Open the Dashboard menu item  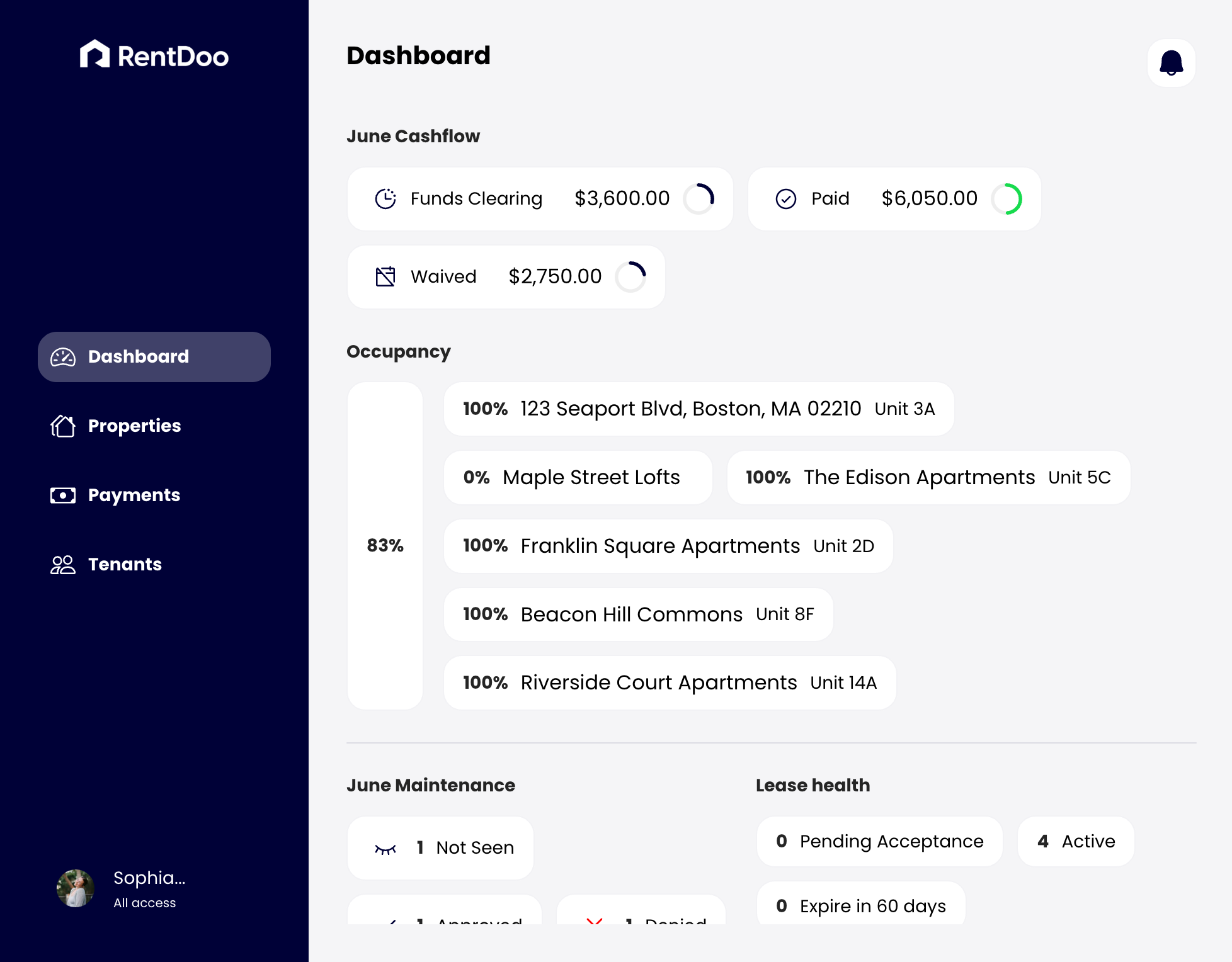154,357
